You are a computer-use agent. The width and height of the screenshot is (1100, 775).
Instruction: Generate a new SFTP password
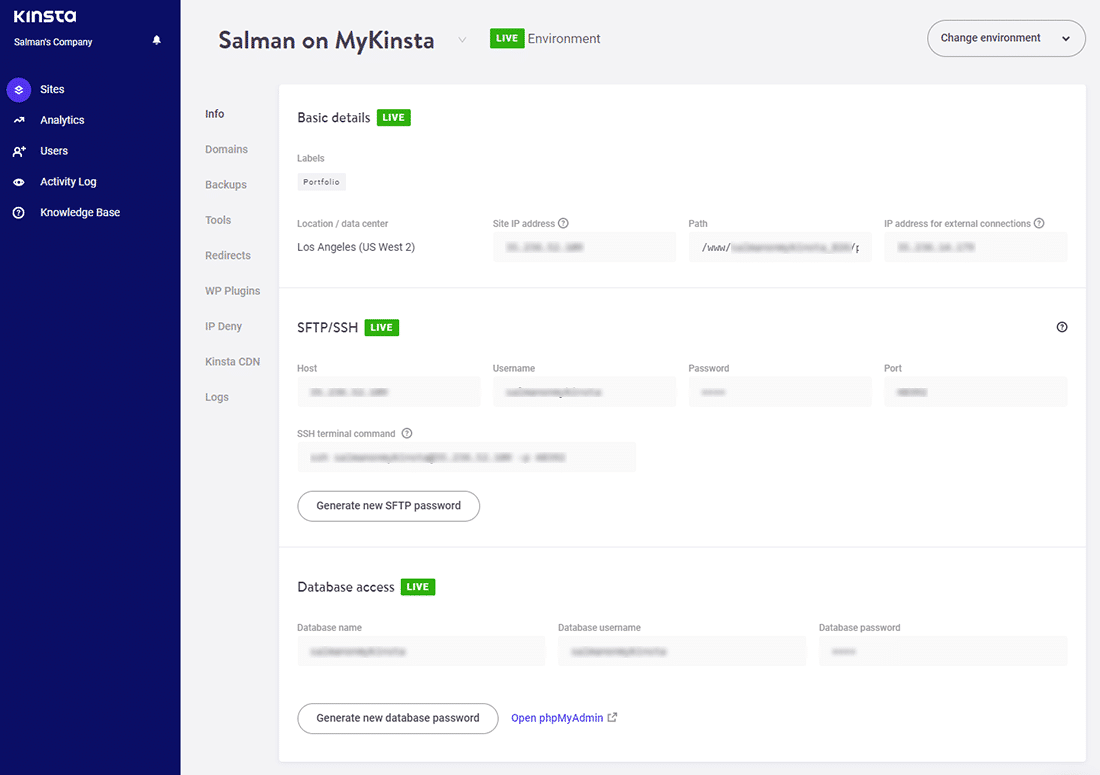(388, 506)
